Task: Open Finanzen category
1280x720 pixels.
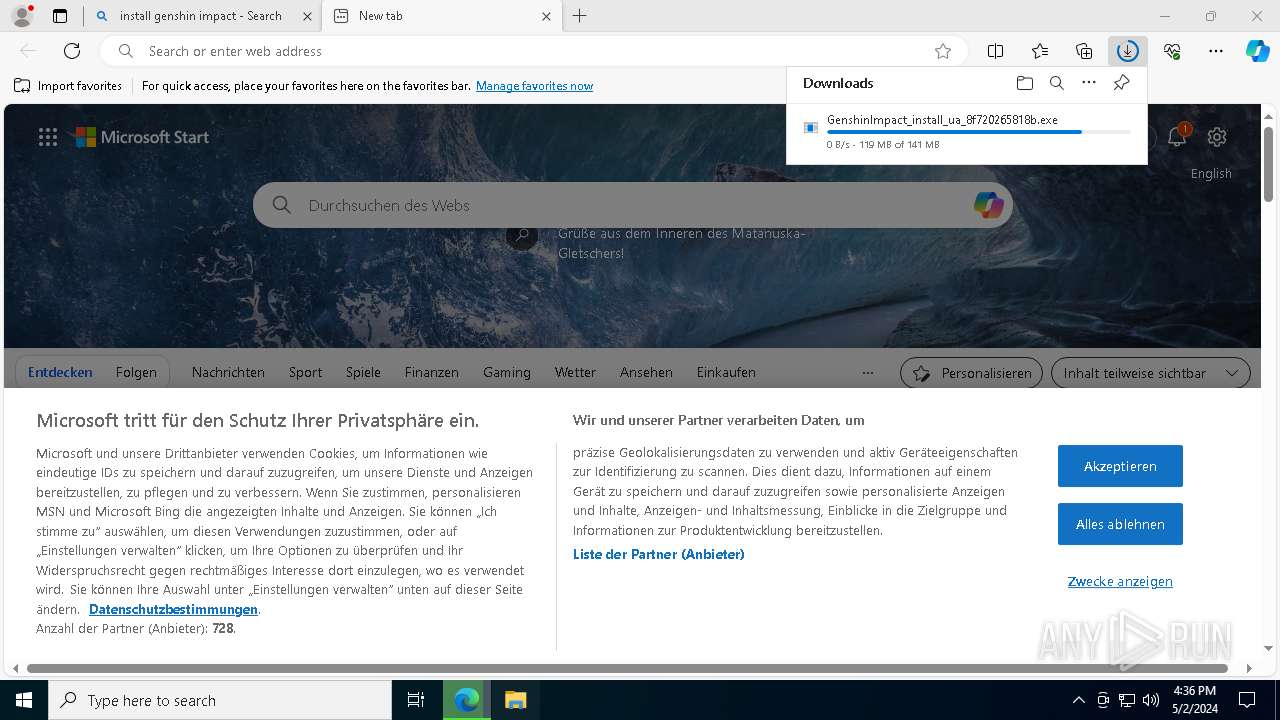Action: coord(432,372)
